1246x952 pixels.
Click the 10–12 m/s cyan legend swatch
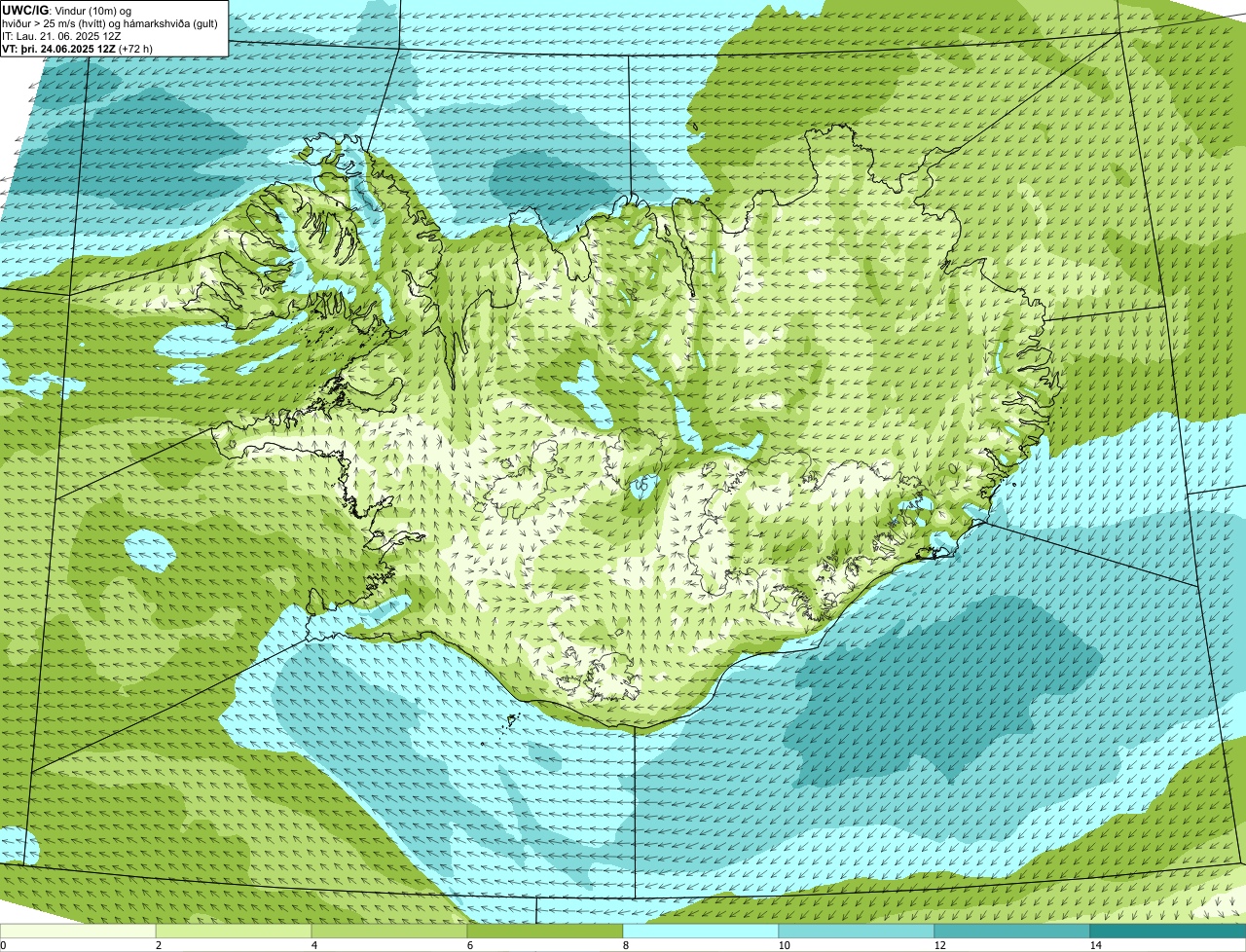pyautogui.click(x=857, y=932)
